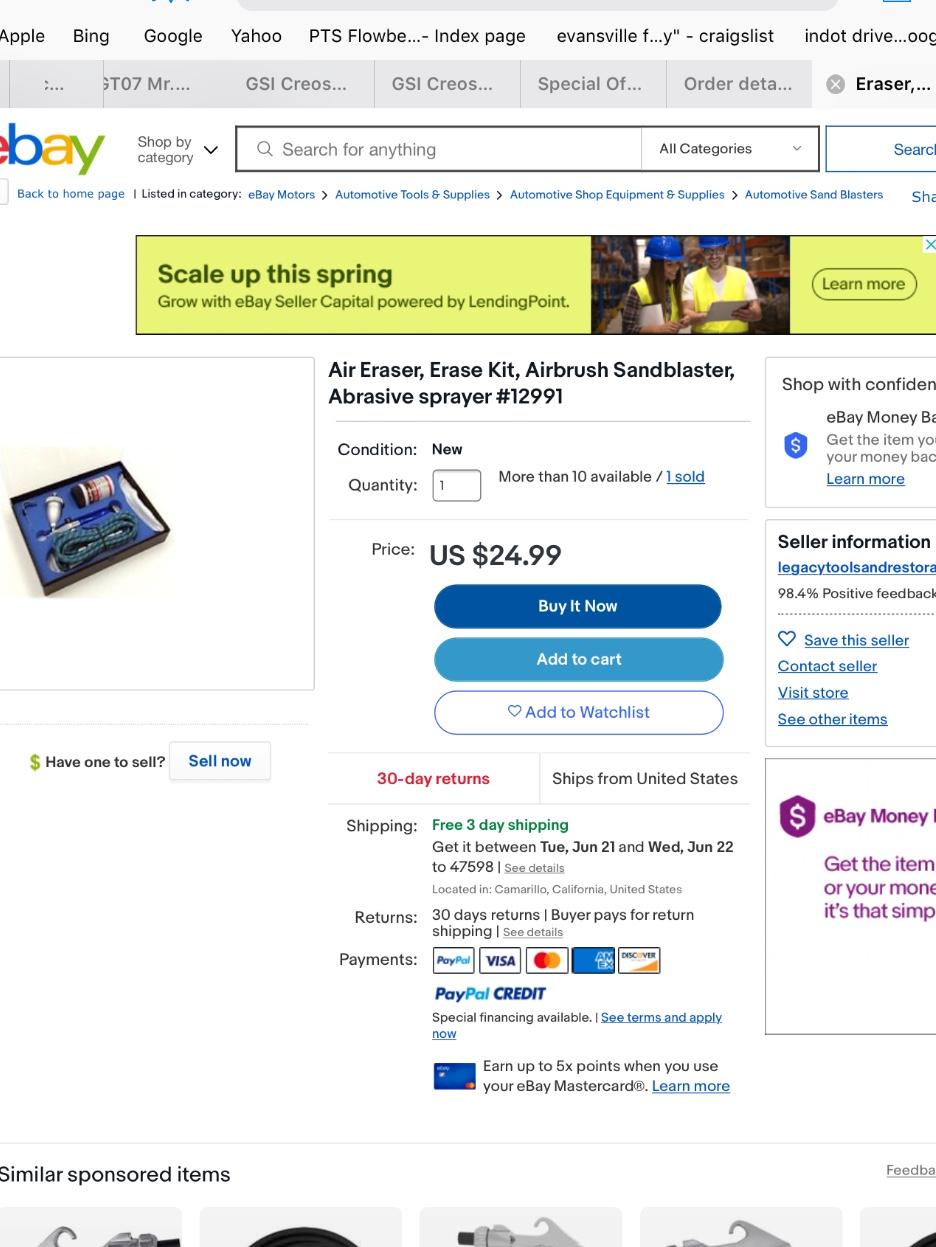Expand the All Categories dropdown
The image size is (936, 1247).
[730, 149]
